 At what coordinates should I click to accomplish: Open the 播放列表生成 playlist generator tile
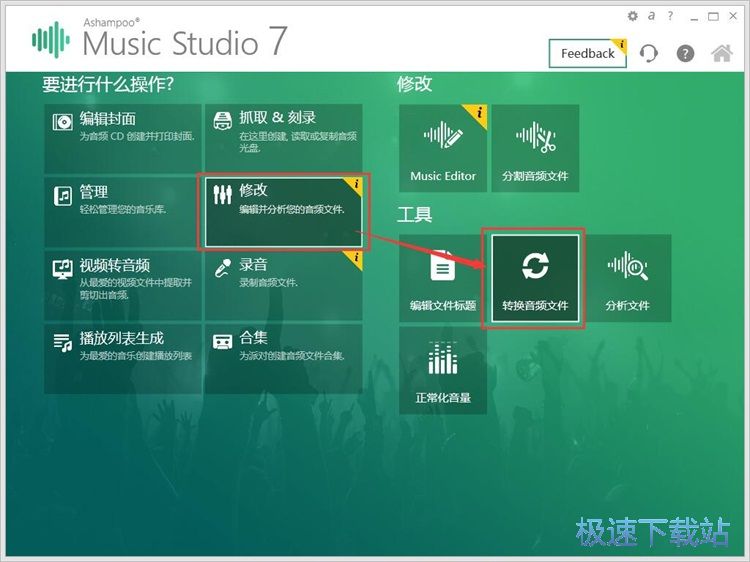[x=122, y=359]
